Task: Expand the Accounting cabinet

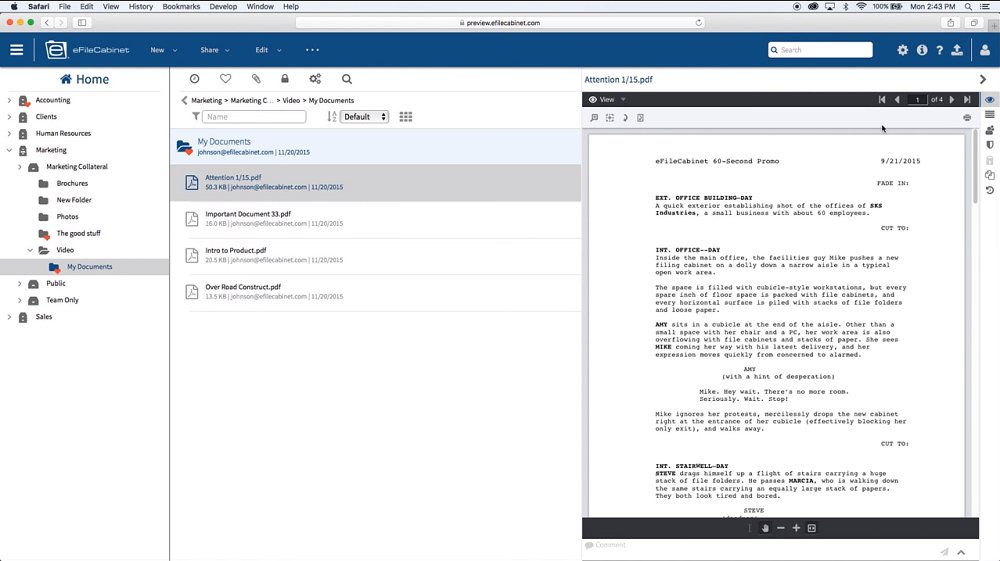Action: pyautogui.click(x=10, y=100)
